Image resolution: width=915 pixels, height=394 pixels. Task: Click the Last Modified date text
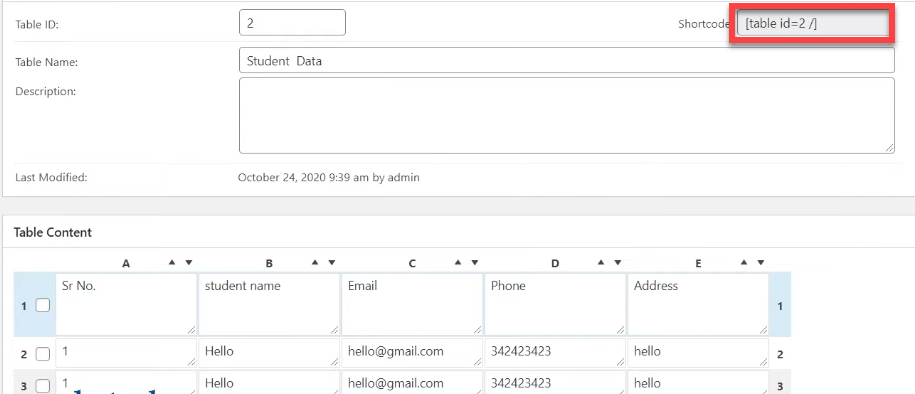(329, 177)
